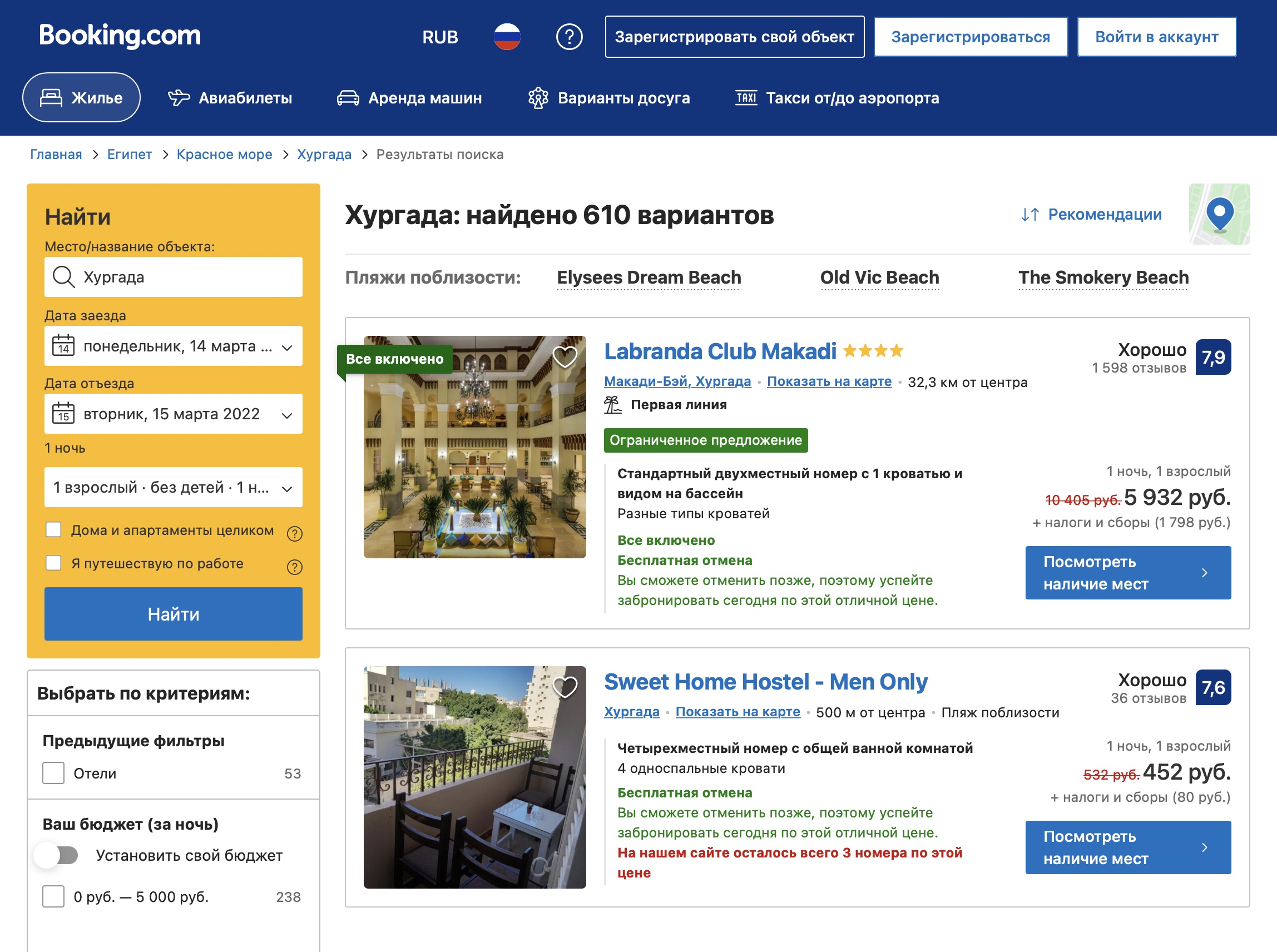This screenshot has width=1277, height=952.
Task: Click the Зарегистрироваться button
Action: pyautogui.click(x=971, y=37)
